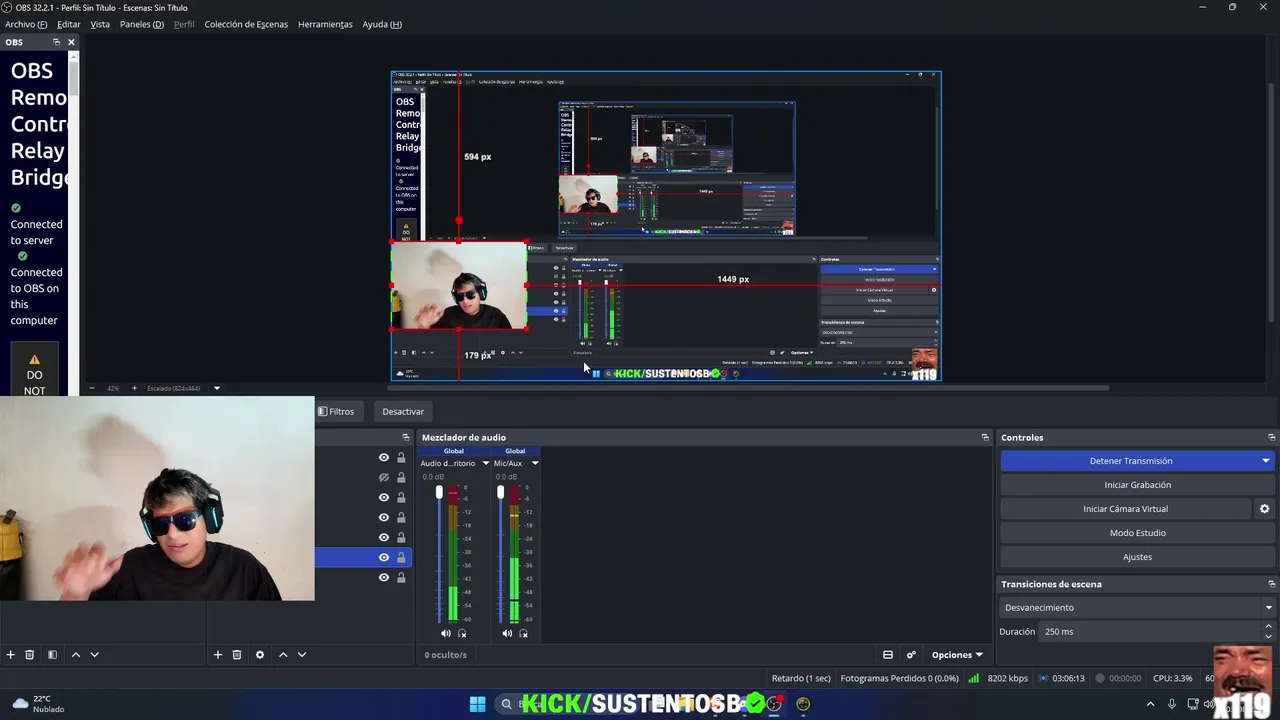1280x720 pixels.
Task: Move the selected scene up
Action: pyautogui.click(x=75, y=655)
